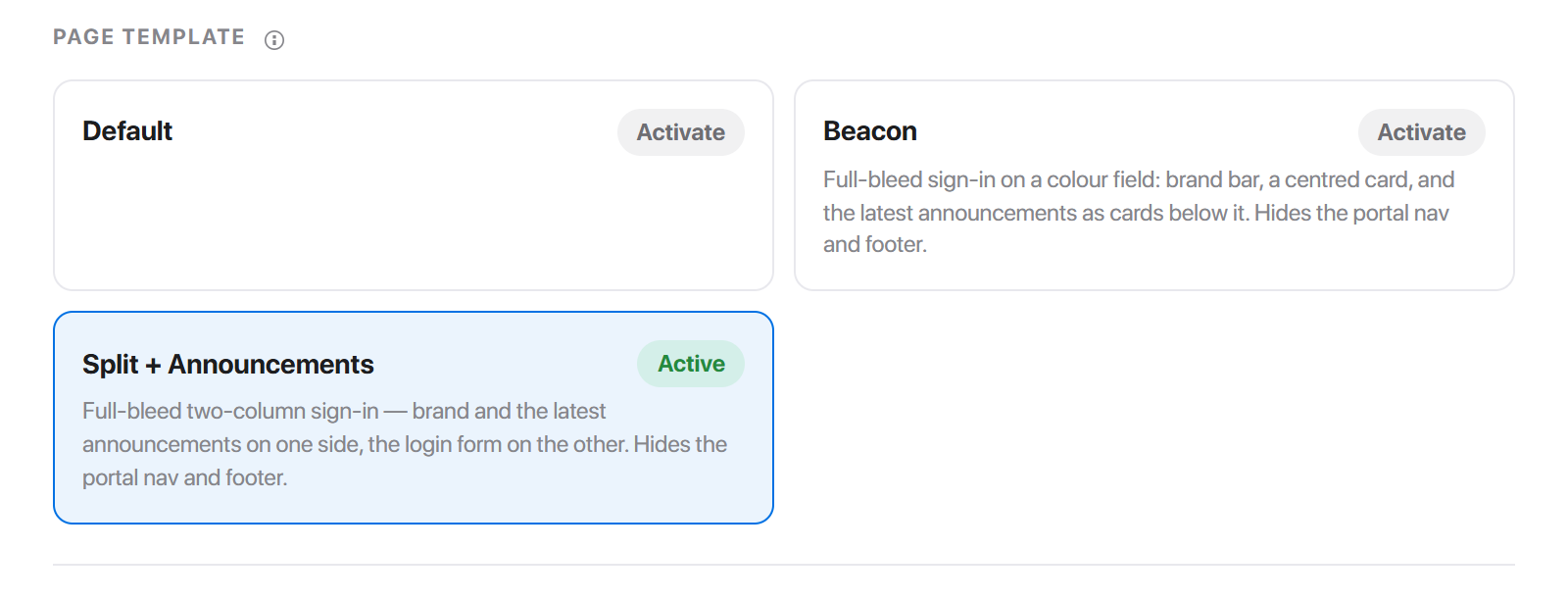
Task: Click the Beacon description's last line 'and footer.'
Action: point(875,244)
